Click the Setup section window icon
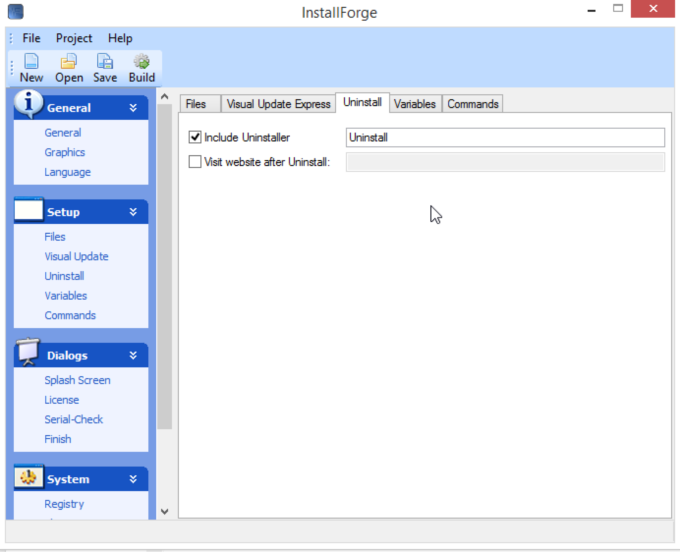The image size is (680, 552). click(x=29, y=210)
